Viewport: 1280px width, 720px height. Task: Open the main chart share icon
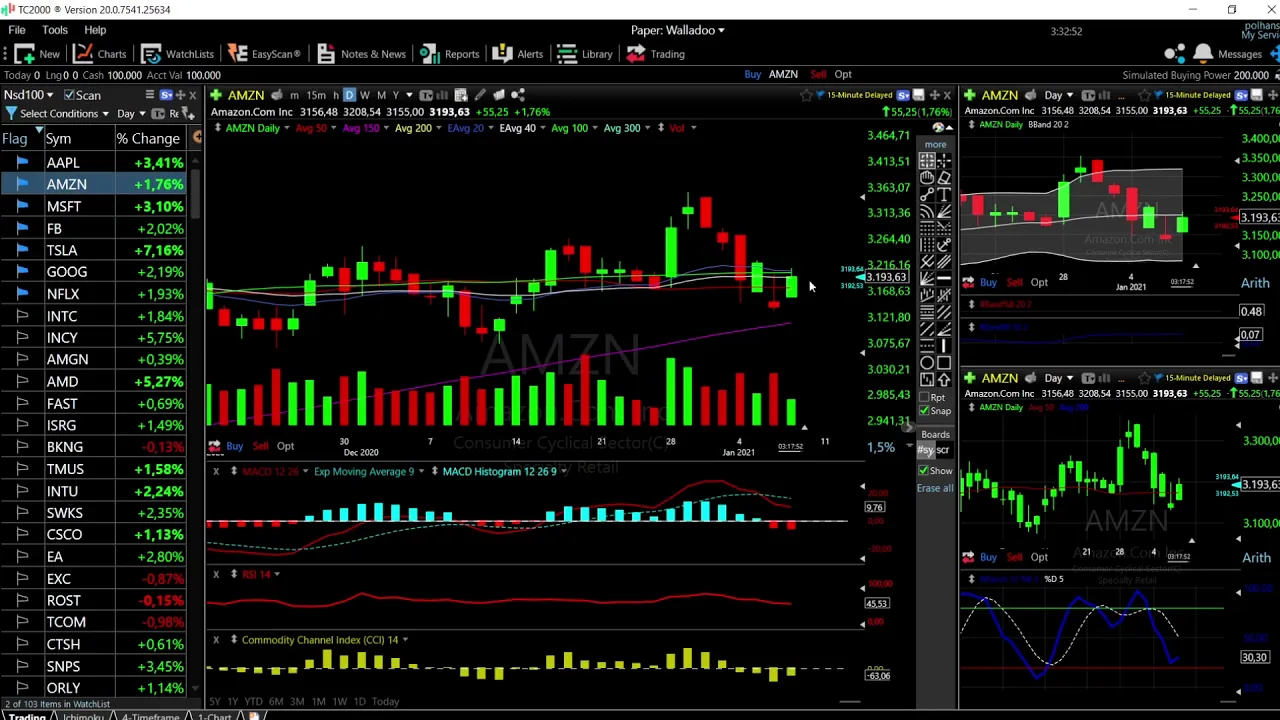point(518,95)
